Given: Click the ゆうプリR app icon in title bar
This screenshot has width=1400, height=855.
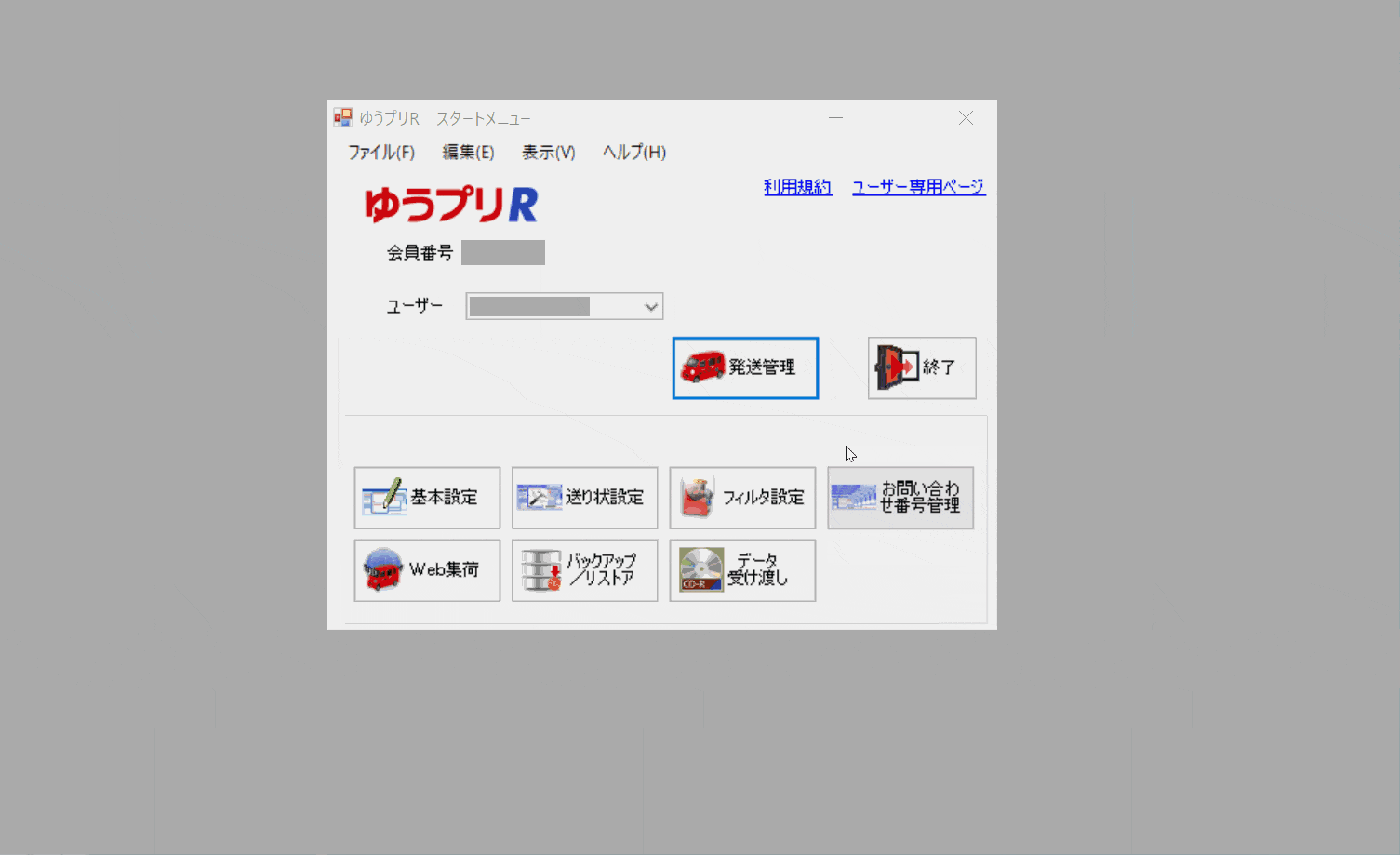Looking at the screenshot, I should 343,117.
